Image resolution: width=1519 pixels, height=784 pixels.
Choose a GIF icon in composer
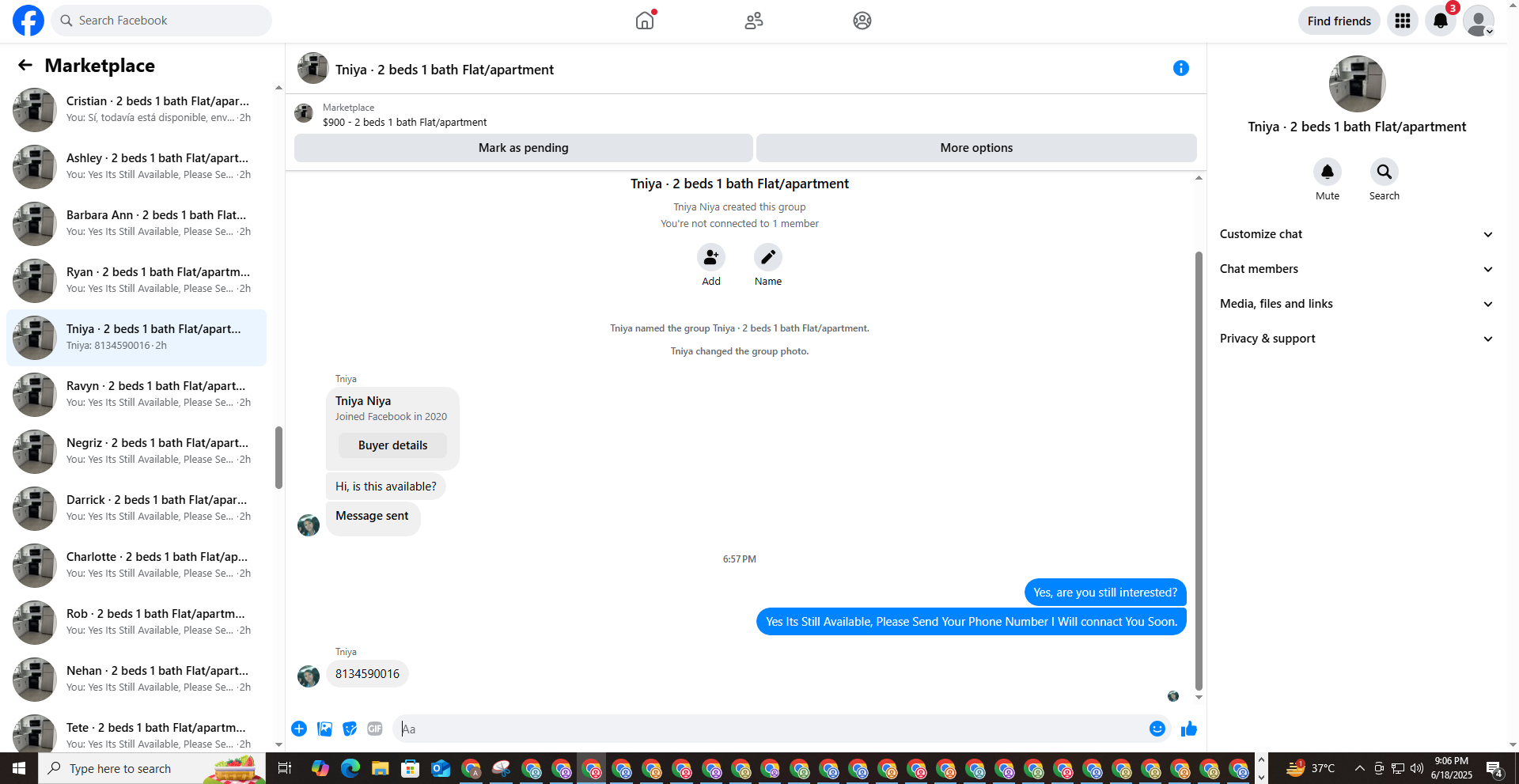[x=375, y=729]
